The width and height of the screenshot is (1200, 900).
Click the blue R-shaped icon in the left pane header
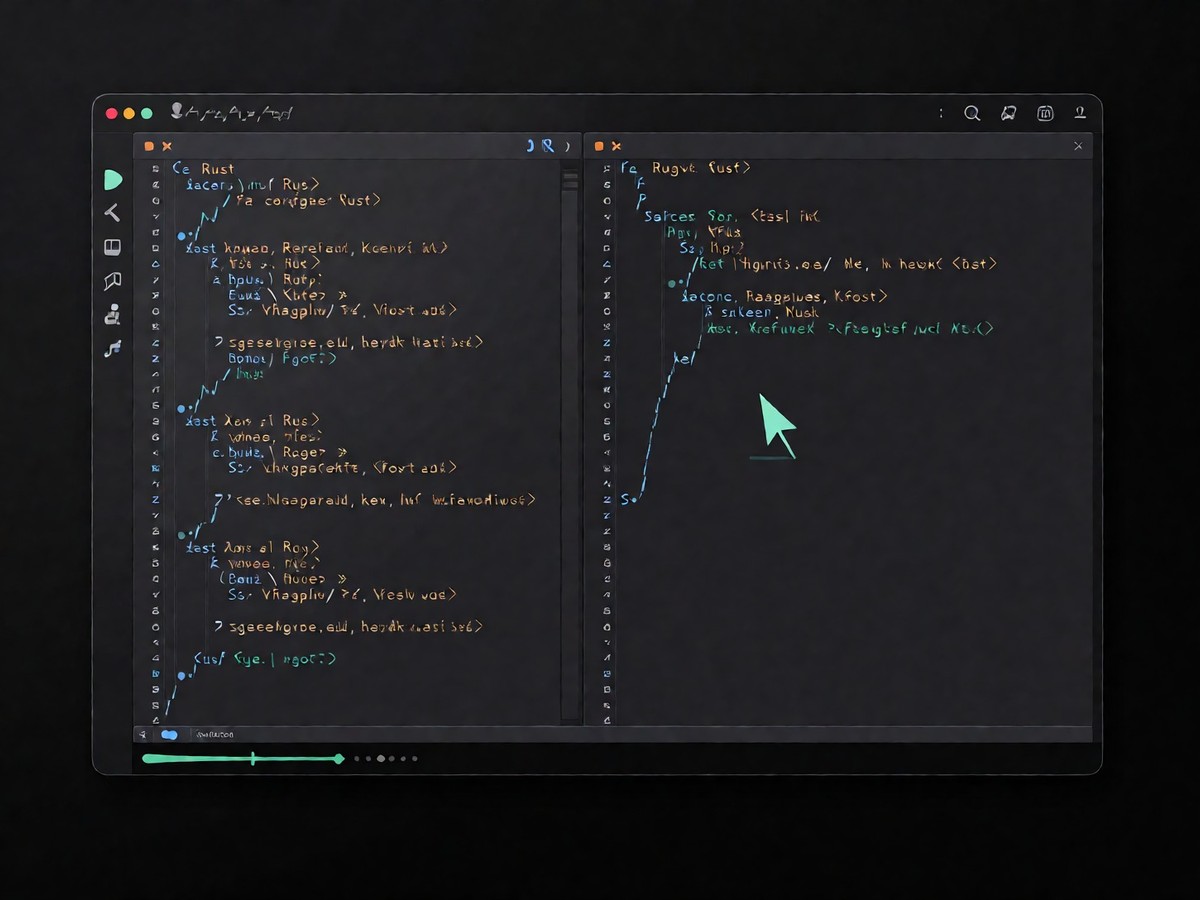[547, 146]
